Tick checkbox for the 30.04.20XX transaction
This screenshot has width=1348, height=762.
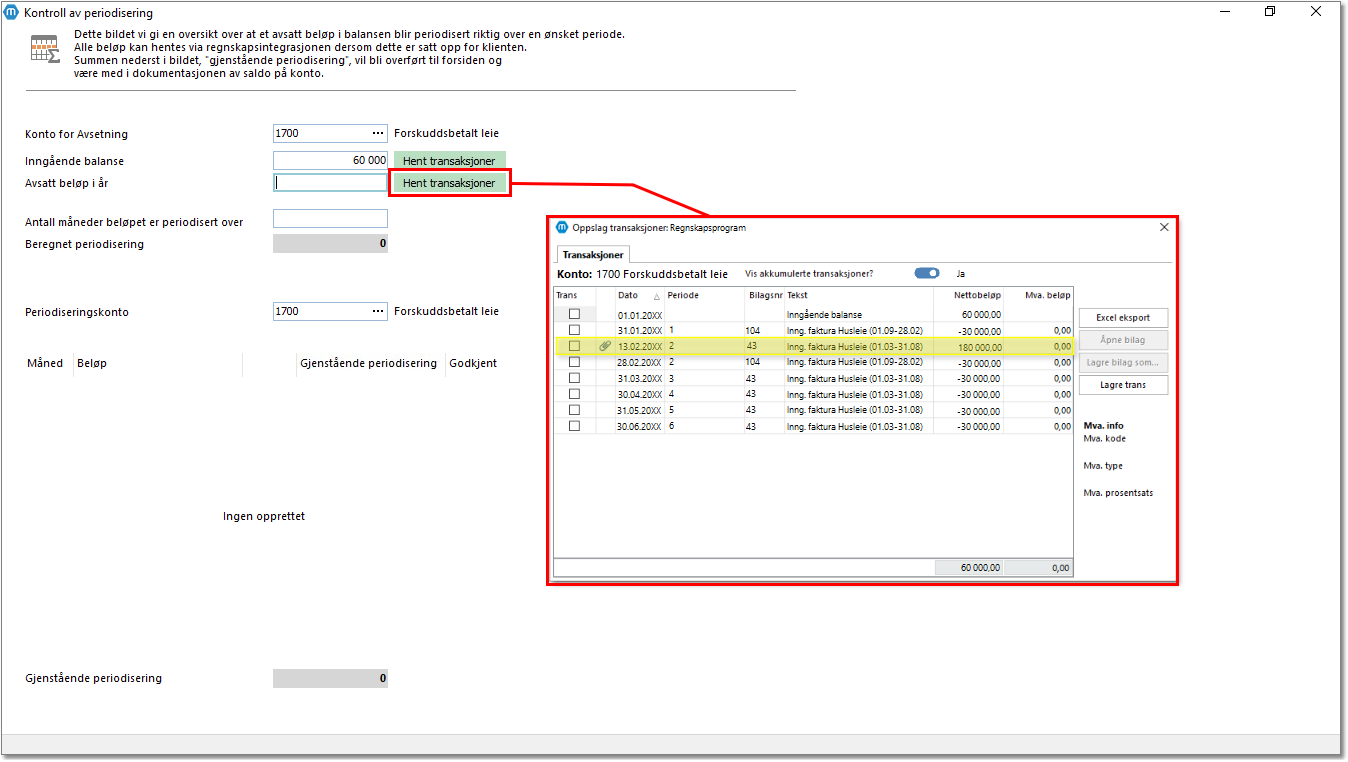[x=574, y=394]
